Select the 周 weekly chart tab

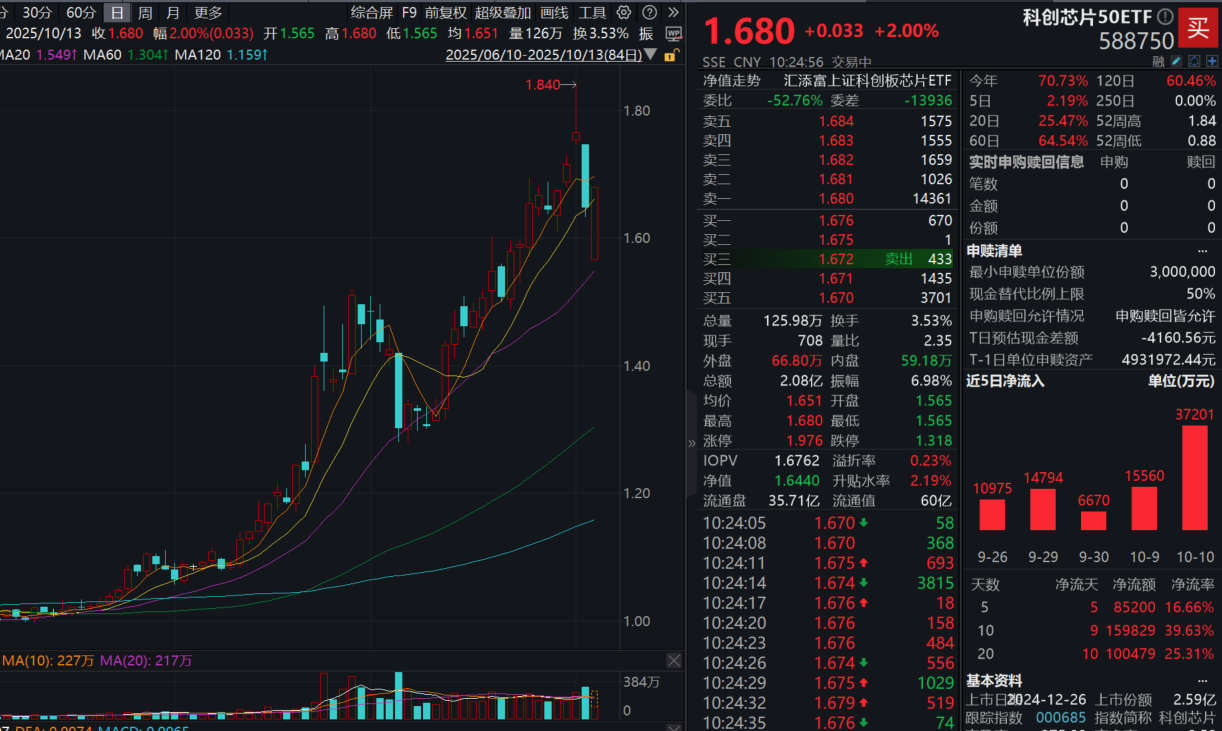(146, 13)
